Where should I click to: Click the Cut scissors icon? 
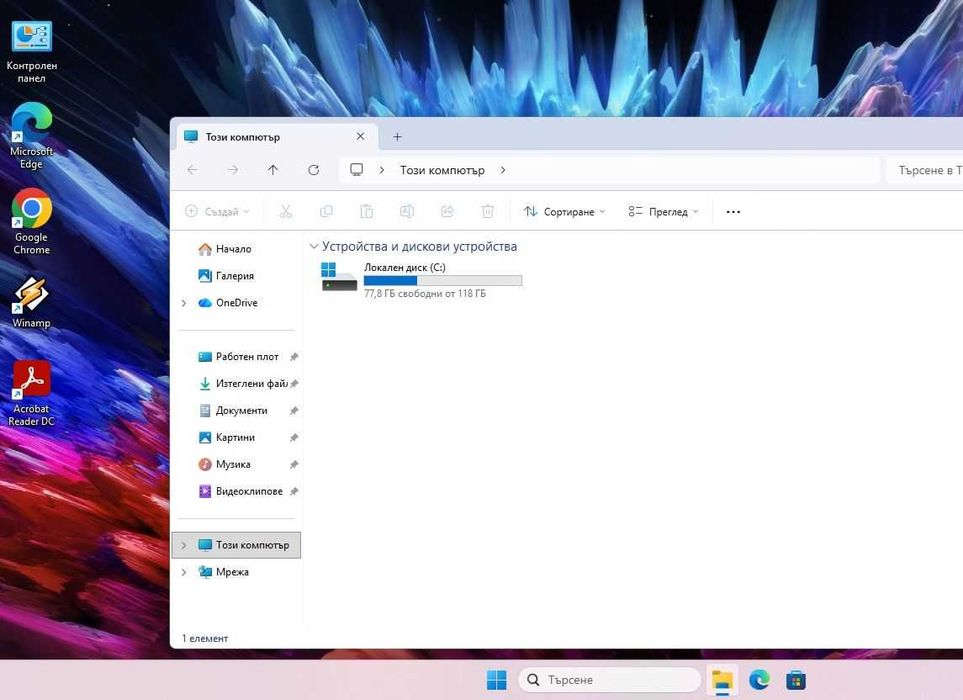pyautogui.click(x=286, y=212)
